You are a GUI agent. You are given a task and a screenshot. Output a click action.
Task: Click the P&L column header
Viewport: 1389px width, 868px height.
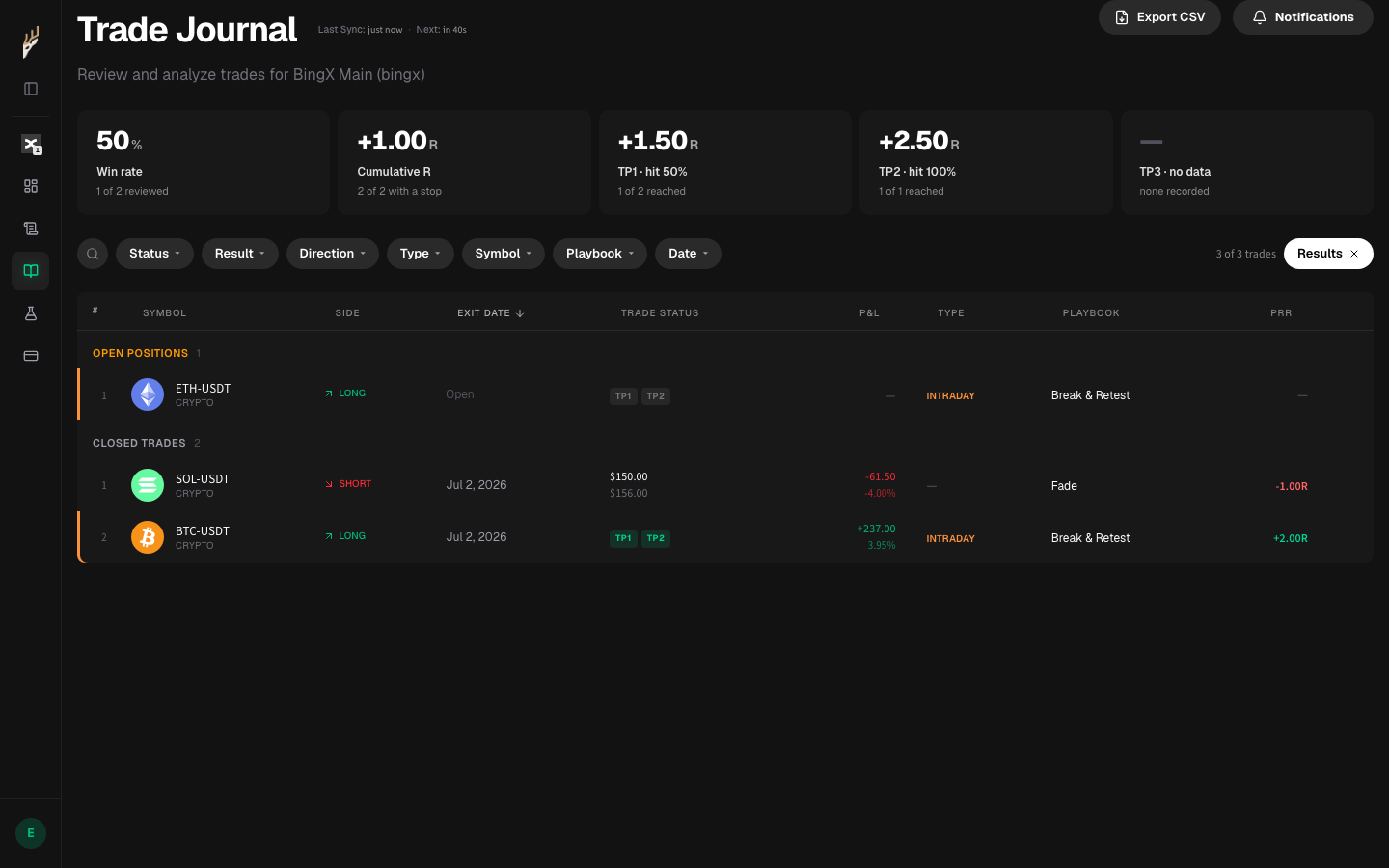coord(869,313)
